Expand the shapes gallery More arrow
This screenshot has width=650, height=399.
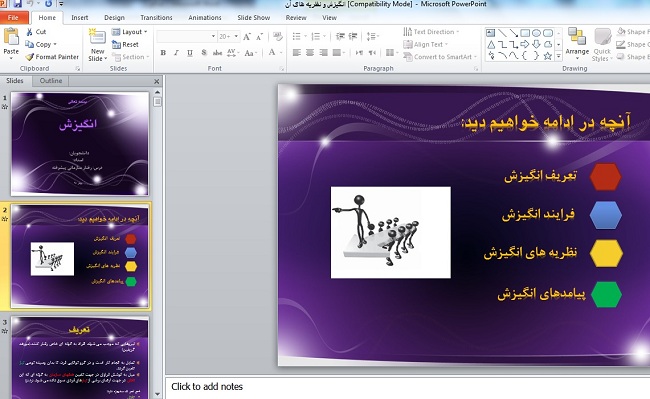[x=558, y=56]
